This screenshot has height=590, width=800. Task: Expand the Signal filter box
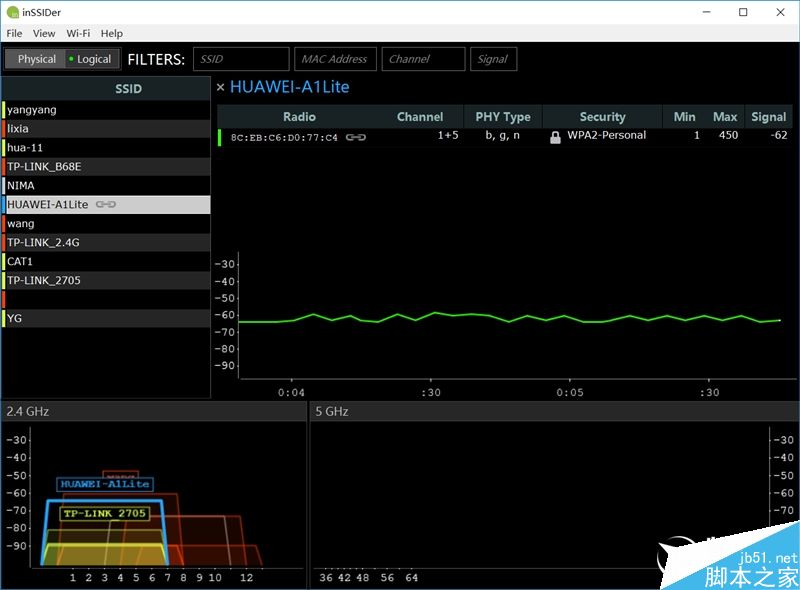pos(493,59)
